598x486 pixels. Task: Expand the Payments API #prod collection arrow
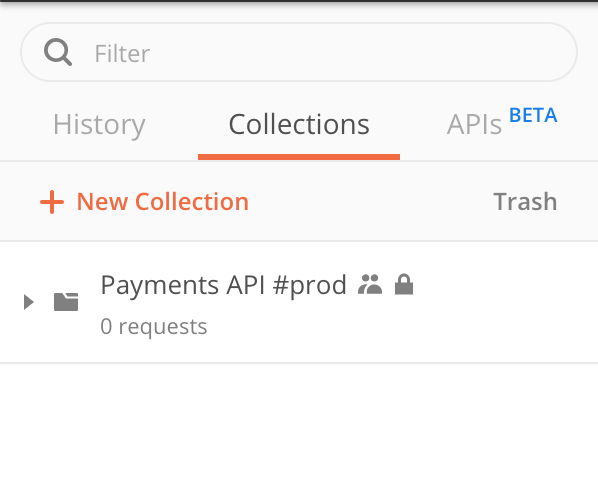[29, 302]
